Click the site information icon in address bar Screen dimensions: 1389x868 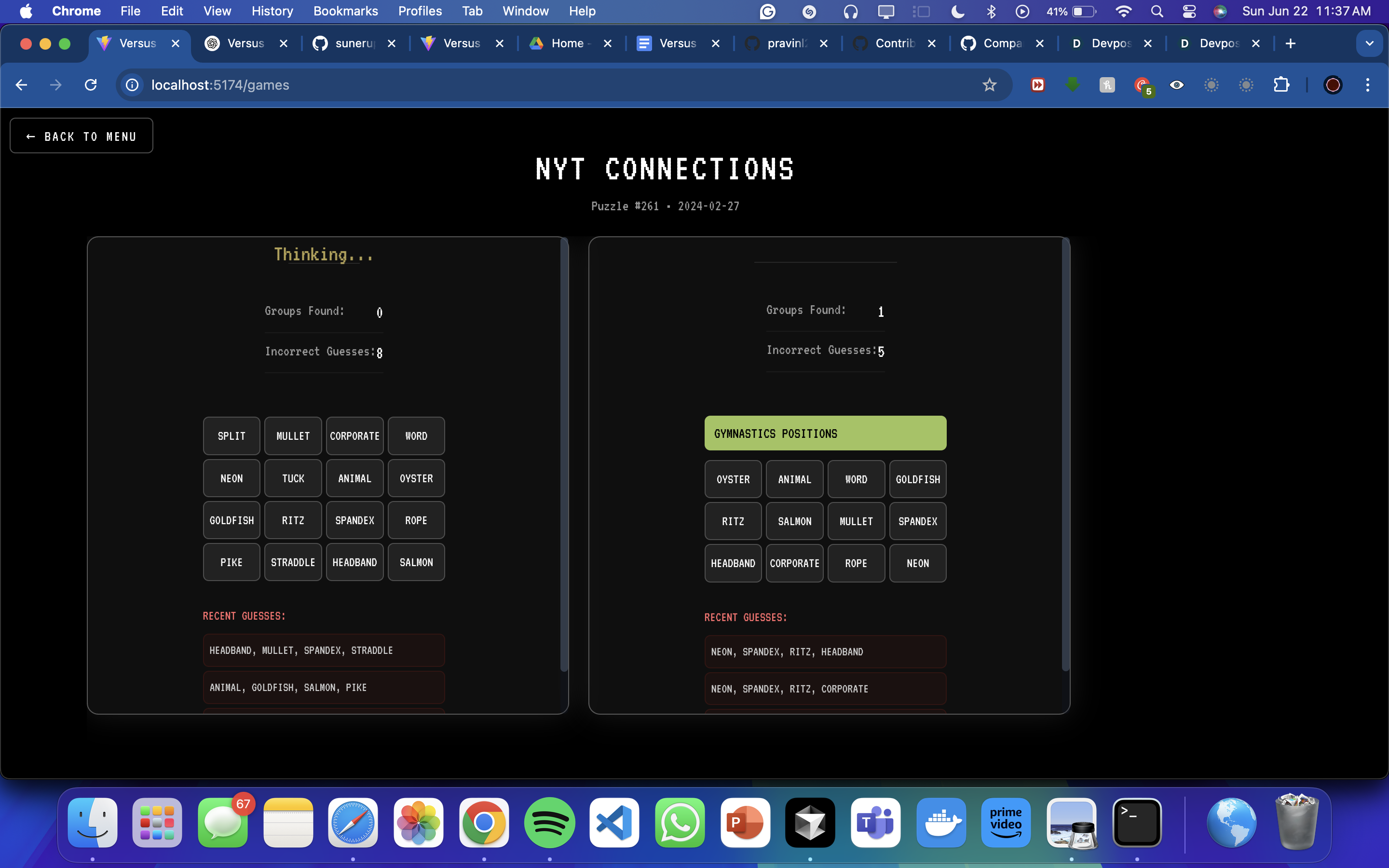(132, 85)
